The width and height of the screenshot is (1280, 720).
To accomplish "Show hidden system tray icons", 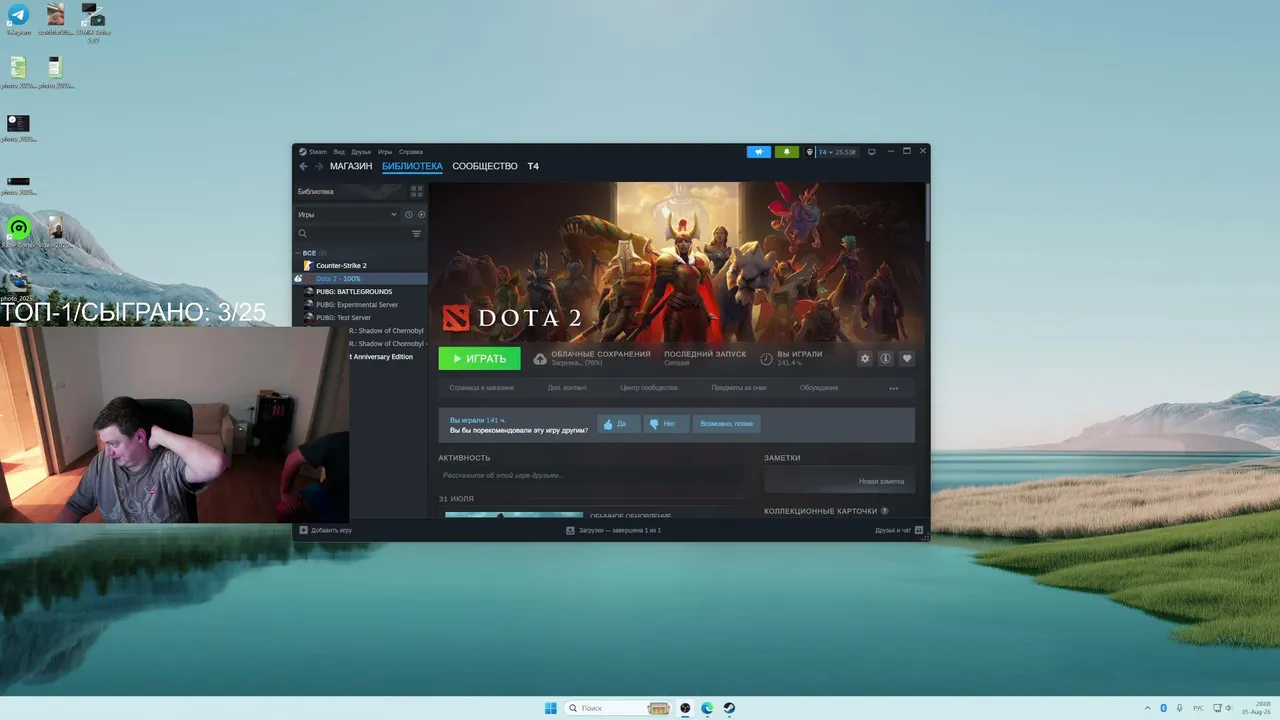I will pos(1147,708).
